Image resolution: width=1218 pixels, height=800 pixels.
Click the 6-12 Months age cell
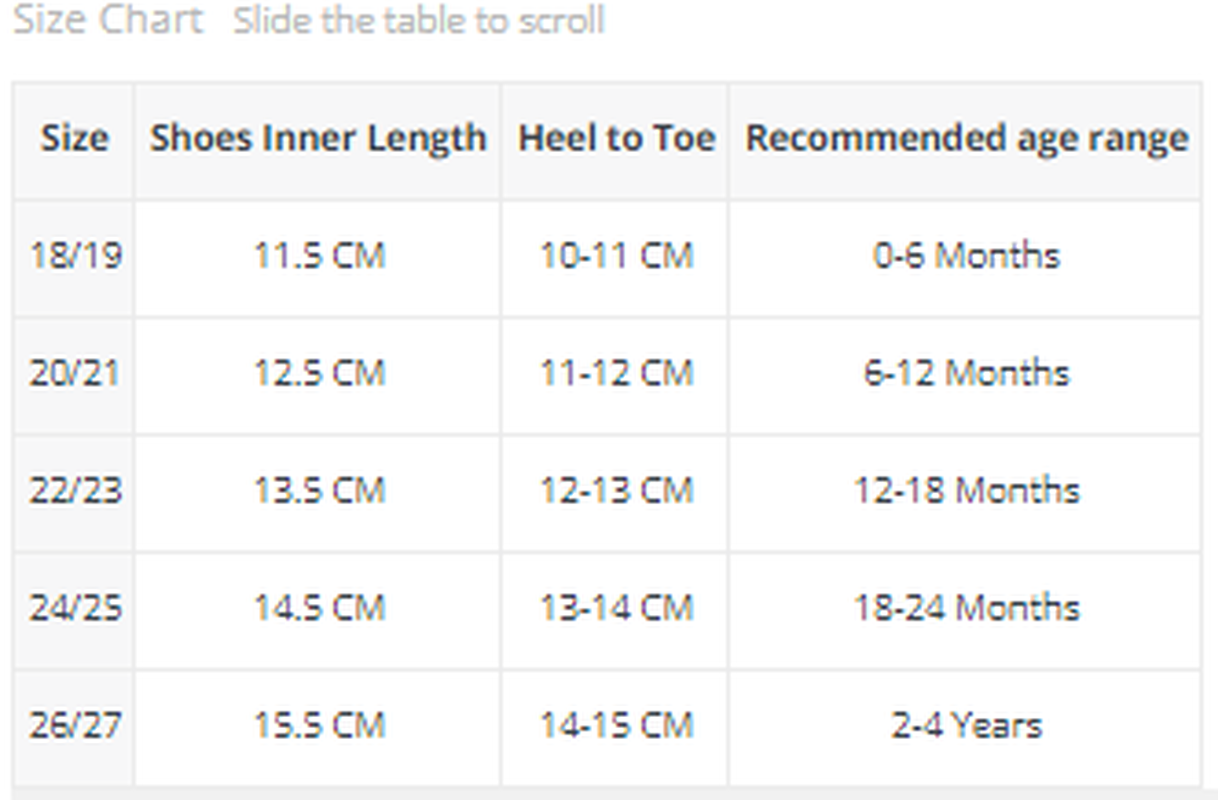966,373
